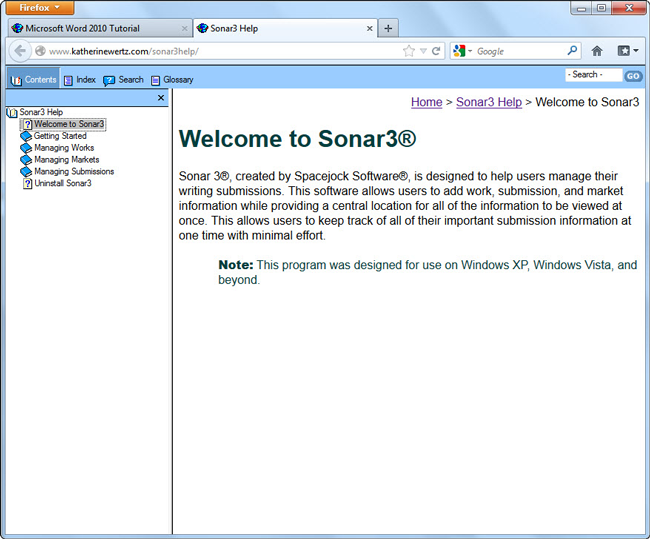Image resolution: width=650 pixels, height=539 pixels.
Task: Maximize the Firefox window
Action: [601, 8]
